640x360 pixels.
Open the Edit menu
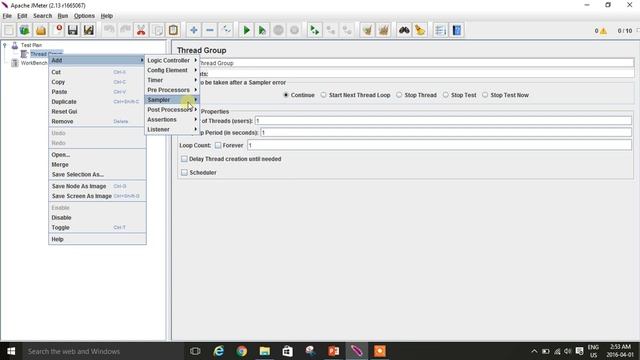point(22,16)
